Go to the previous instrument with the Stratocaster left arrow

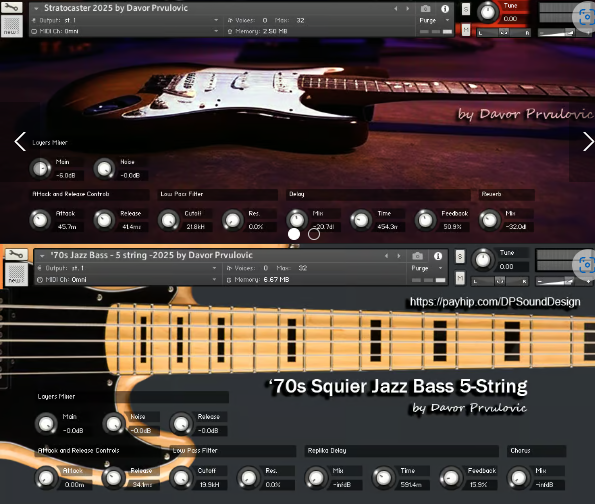click(396, 8)
